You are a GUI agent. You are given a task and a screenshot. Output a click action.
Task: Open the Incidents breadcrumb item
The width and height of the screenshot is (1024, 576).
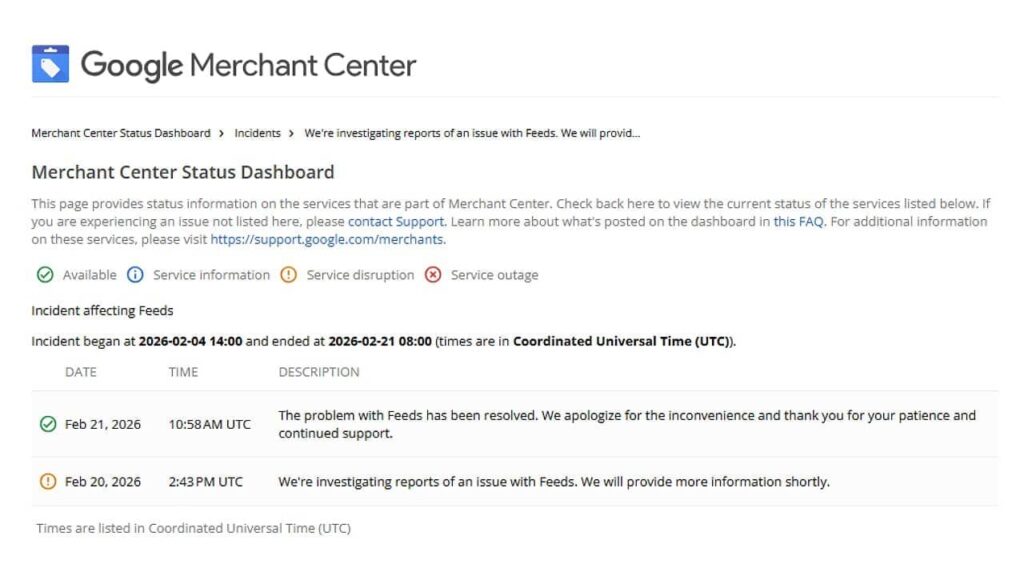tap(258, 132)
